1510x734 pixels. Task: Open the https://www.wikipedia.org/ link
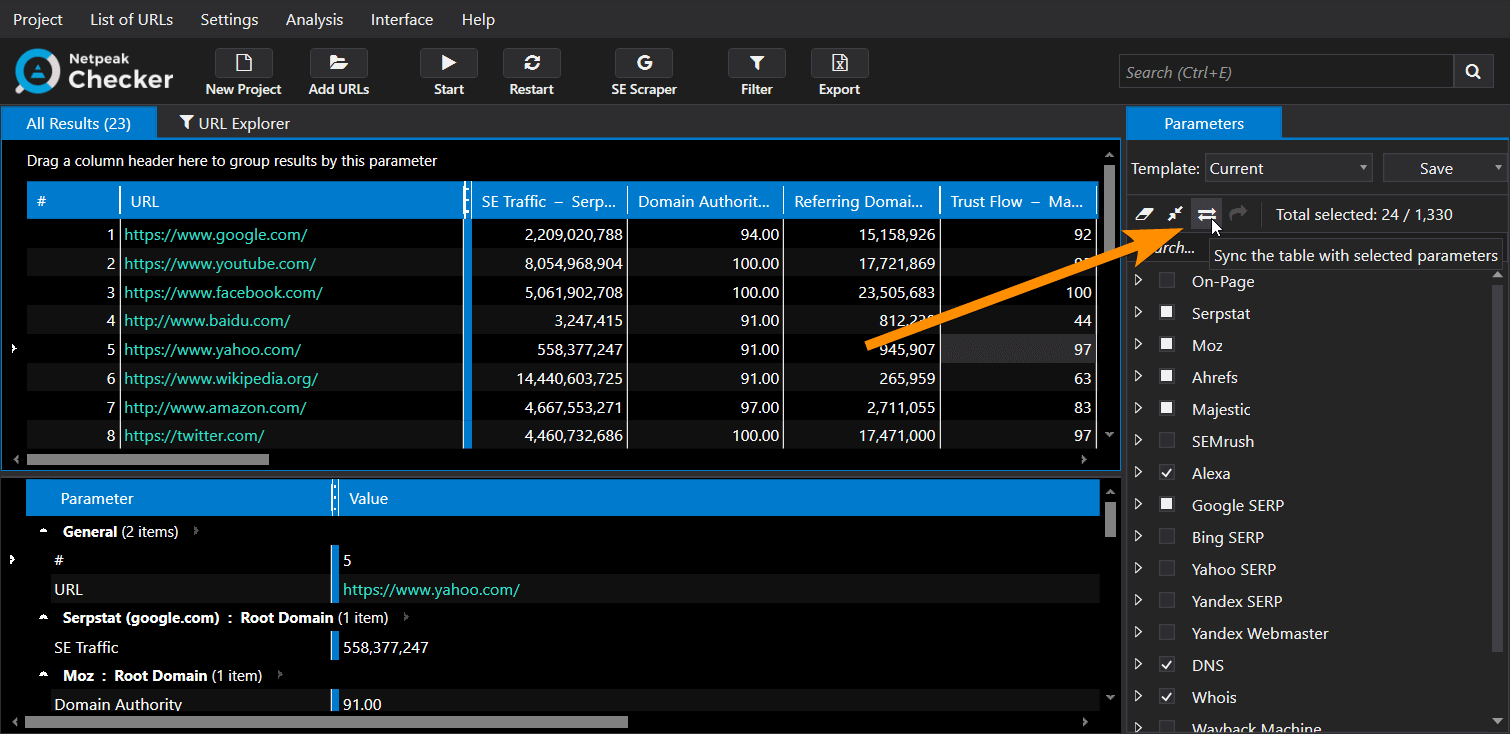coord(221,378)
